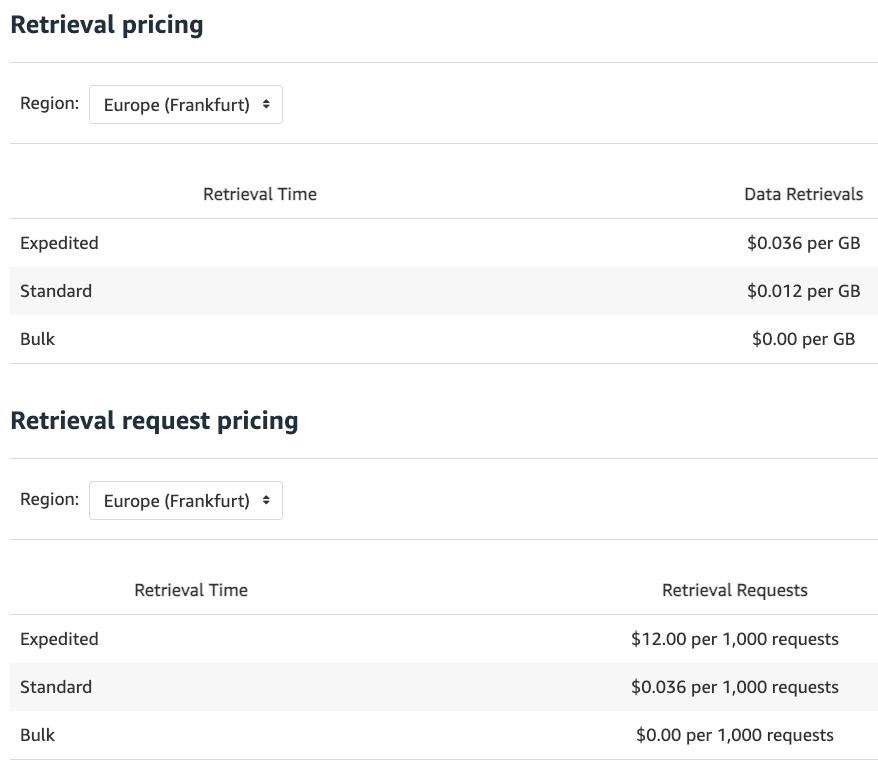
Task: Click the $12.00 per 1,000 requests cell
Action: pos(734,639)
